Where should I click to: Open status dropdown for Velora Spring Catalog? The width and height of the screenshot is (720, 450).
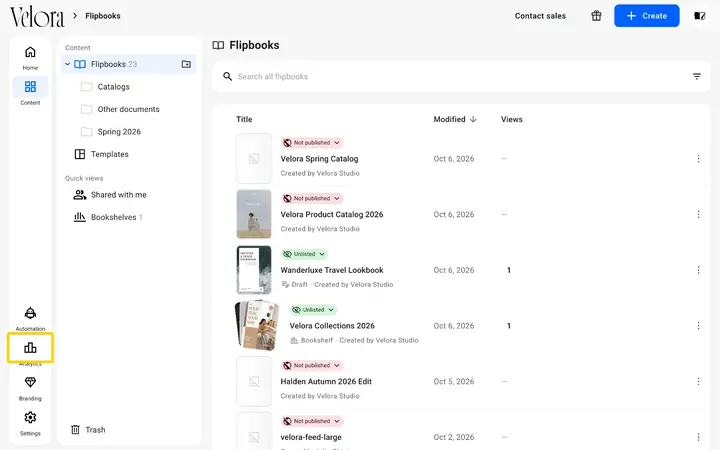click(312, 143)
